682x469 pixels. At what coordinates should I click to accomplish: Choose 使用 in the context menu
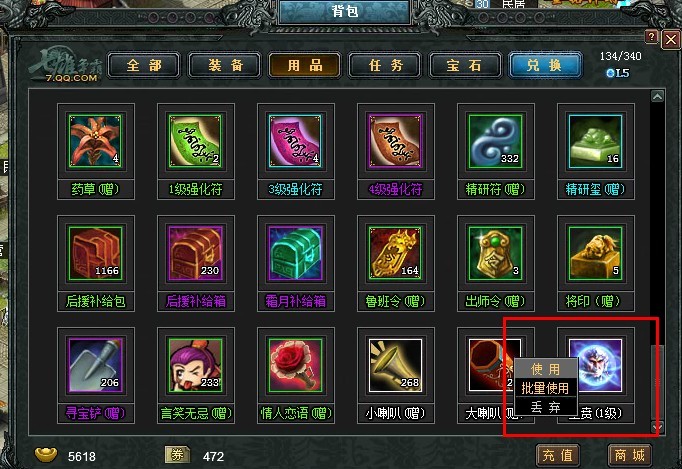pos(545,369)
